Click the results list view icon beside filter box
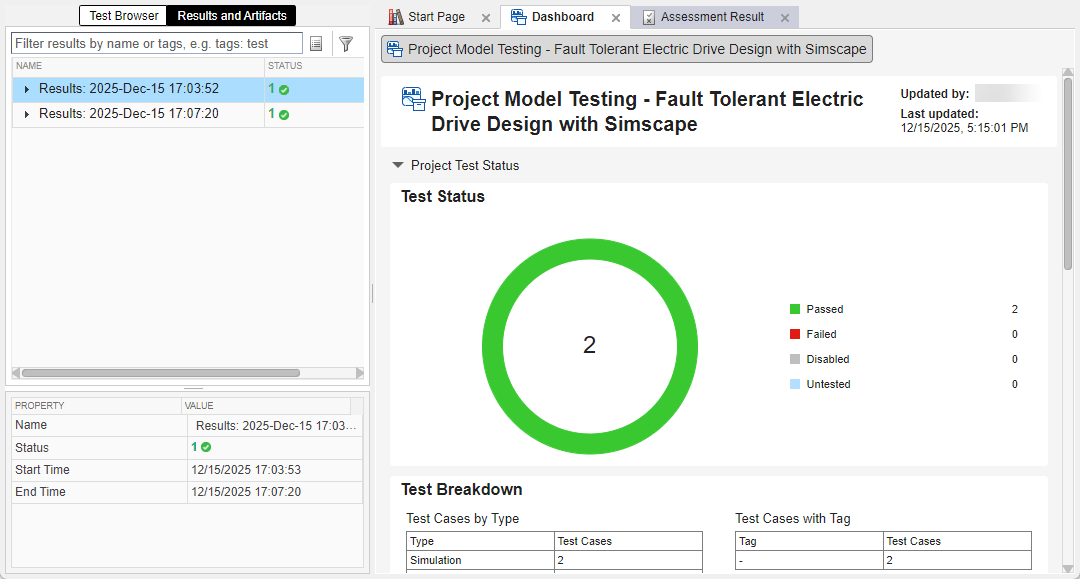The height and width of the screenshot is (579, 1080). [317, 43]
